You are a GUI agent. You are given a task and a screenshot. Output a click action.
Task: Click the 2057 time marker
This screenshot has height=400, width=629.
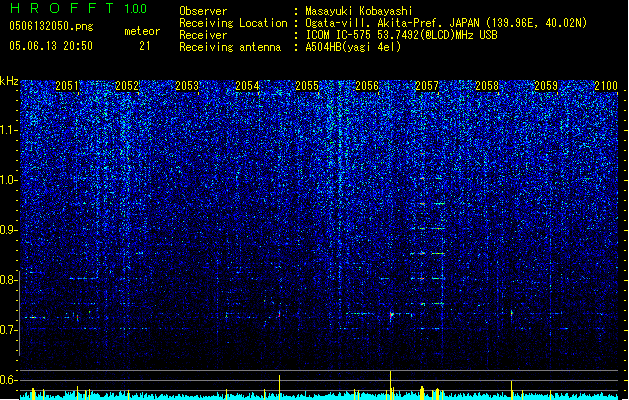(x=427, y=85)
